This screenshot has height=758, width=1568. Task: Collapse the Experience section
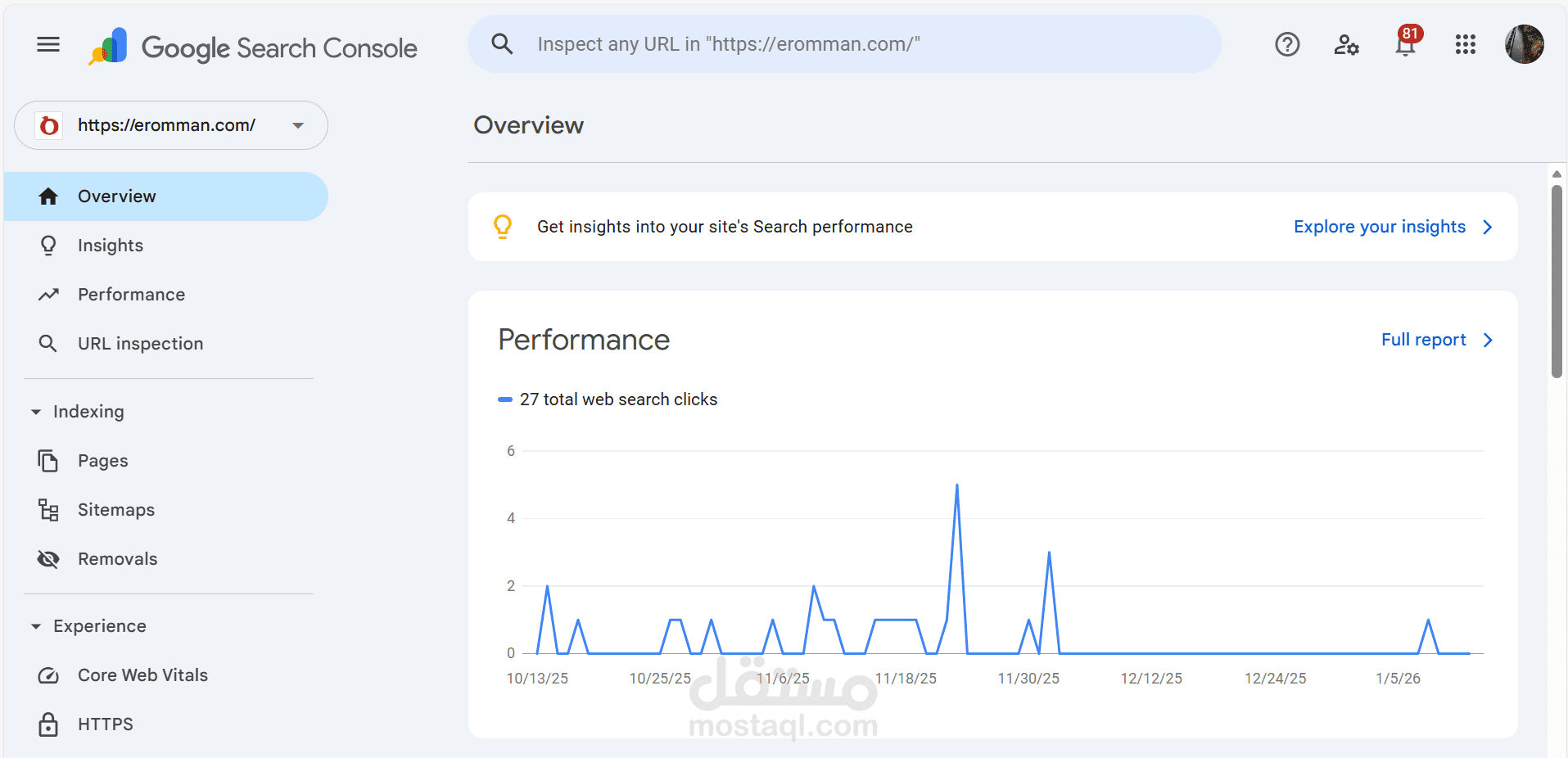(x=36, y=626)
